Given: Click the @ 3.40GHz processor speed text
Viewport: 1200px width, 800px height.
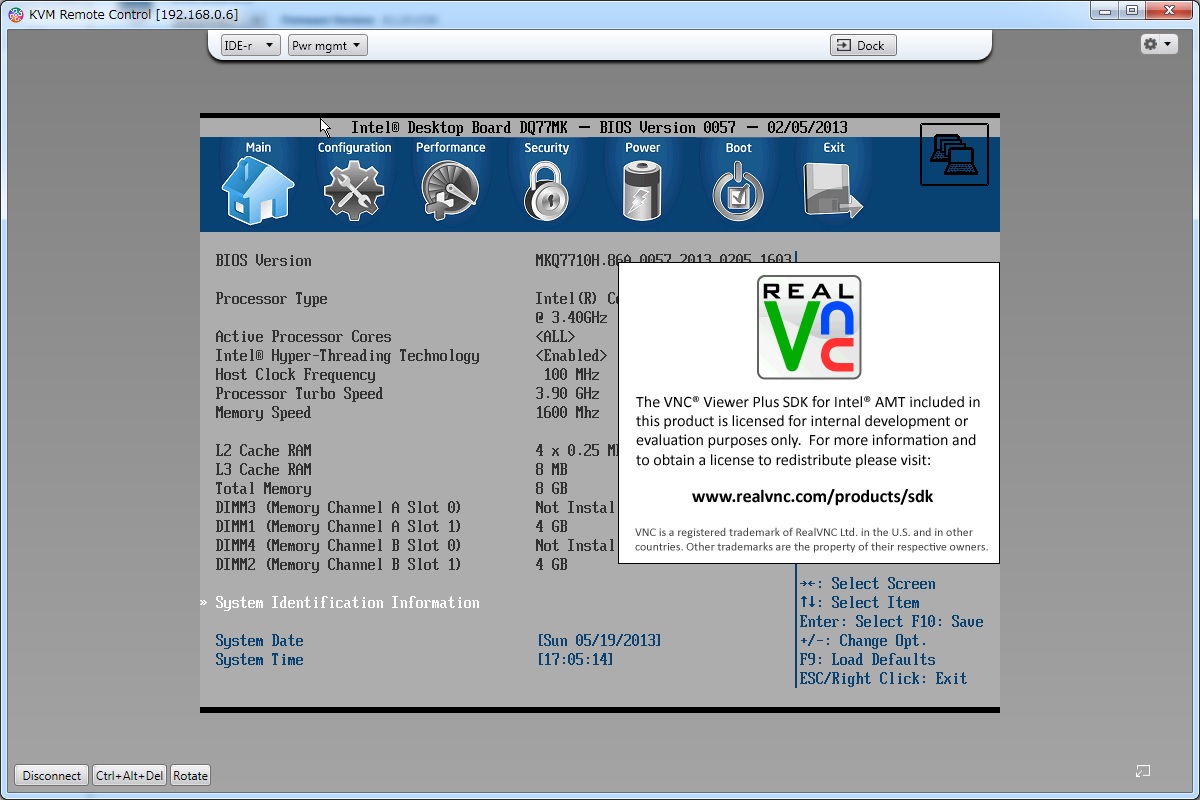Looking at the screenshot, I should [x=571, y=317].
